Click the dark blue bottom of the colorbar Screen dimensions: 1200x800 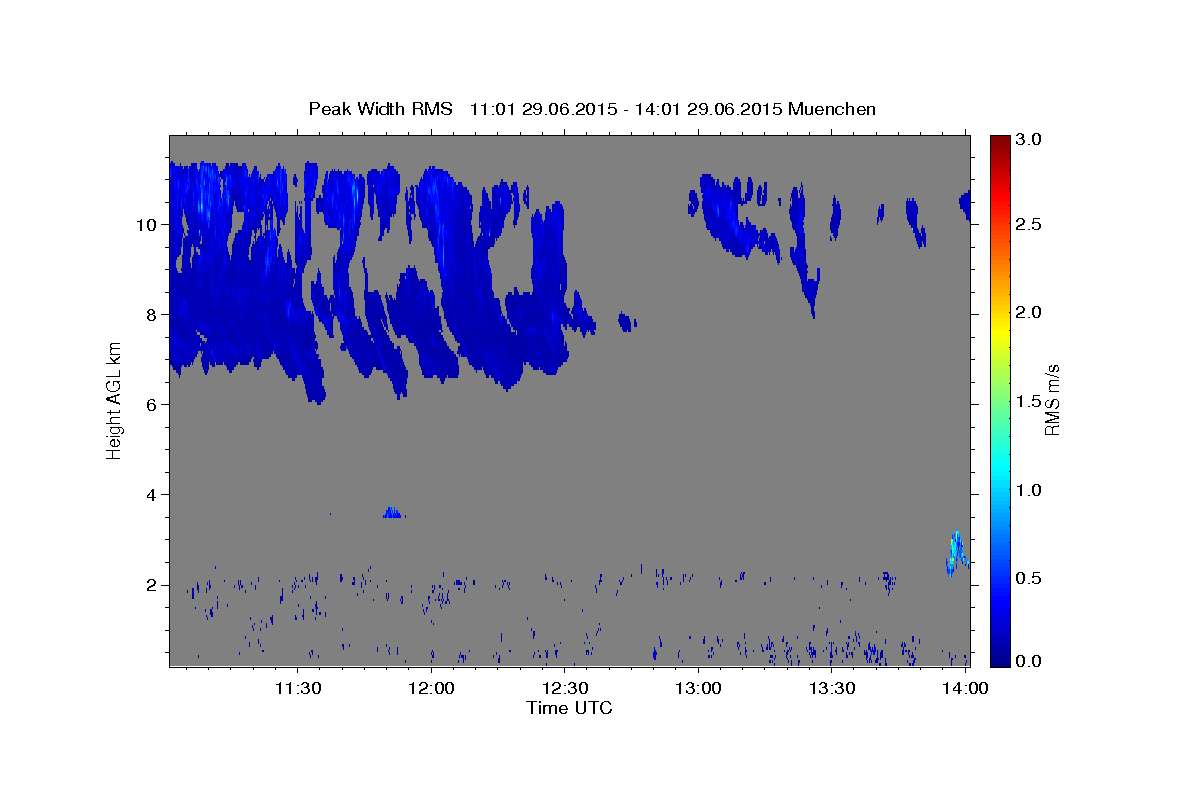coord(1000,658)
